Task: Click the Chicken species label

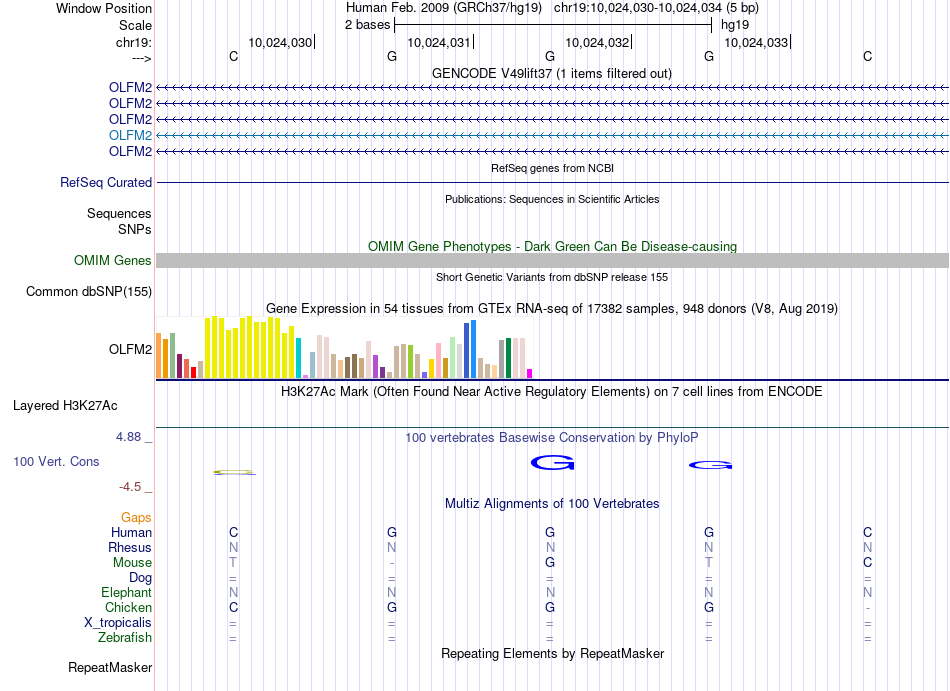Action: 128,607
